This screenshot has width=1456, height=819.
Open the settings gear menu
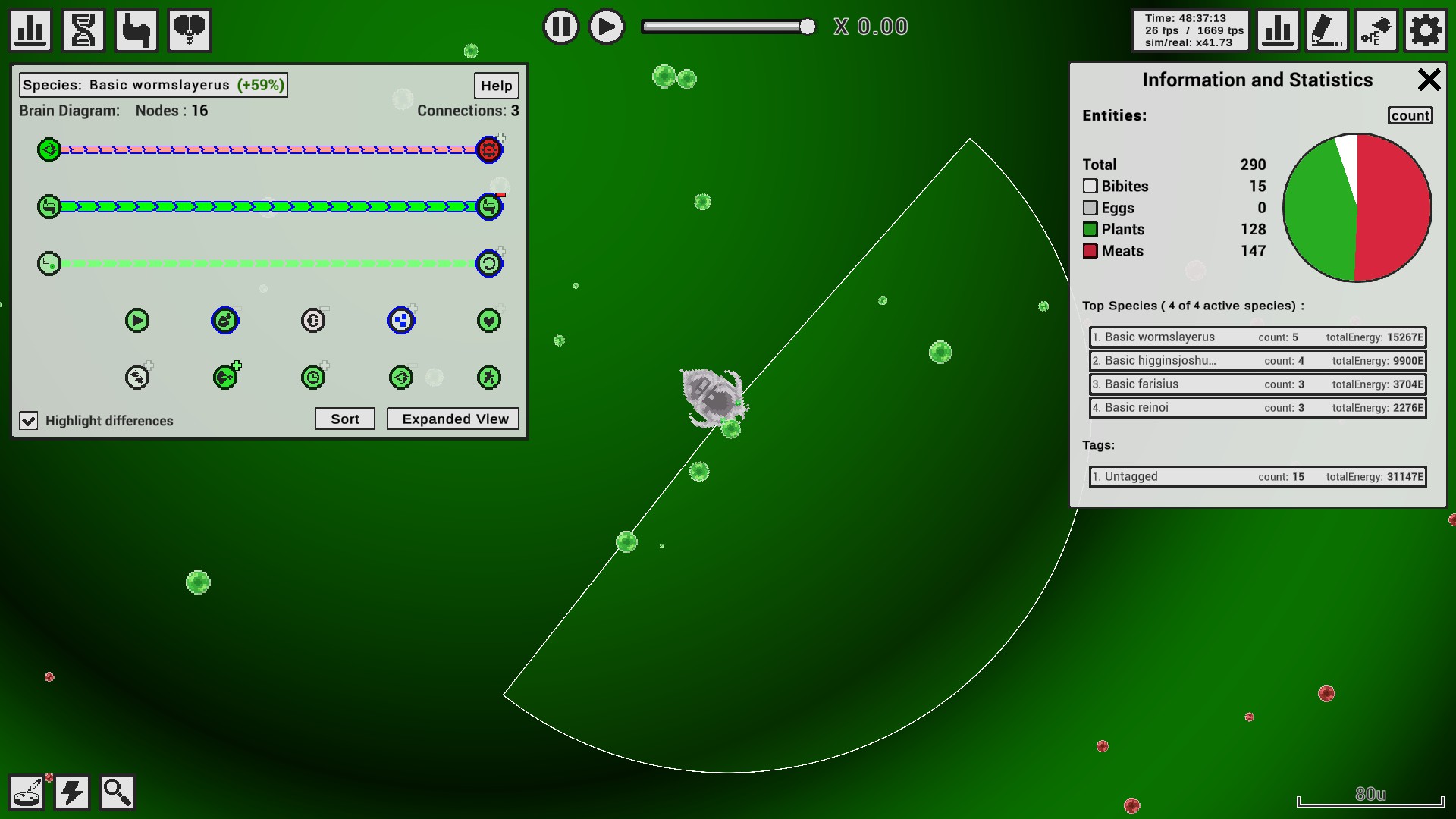coord(1425,30)
